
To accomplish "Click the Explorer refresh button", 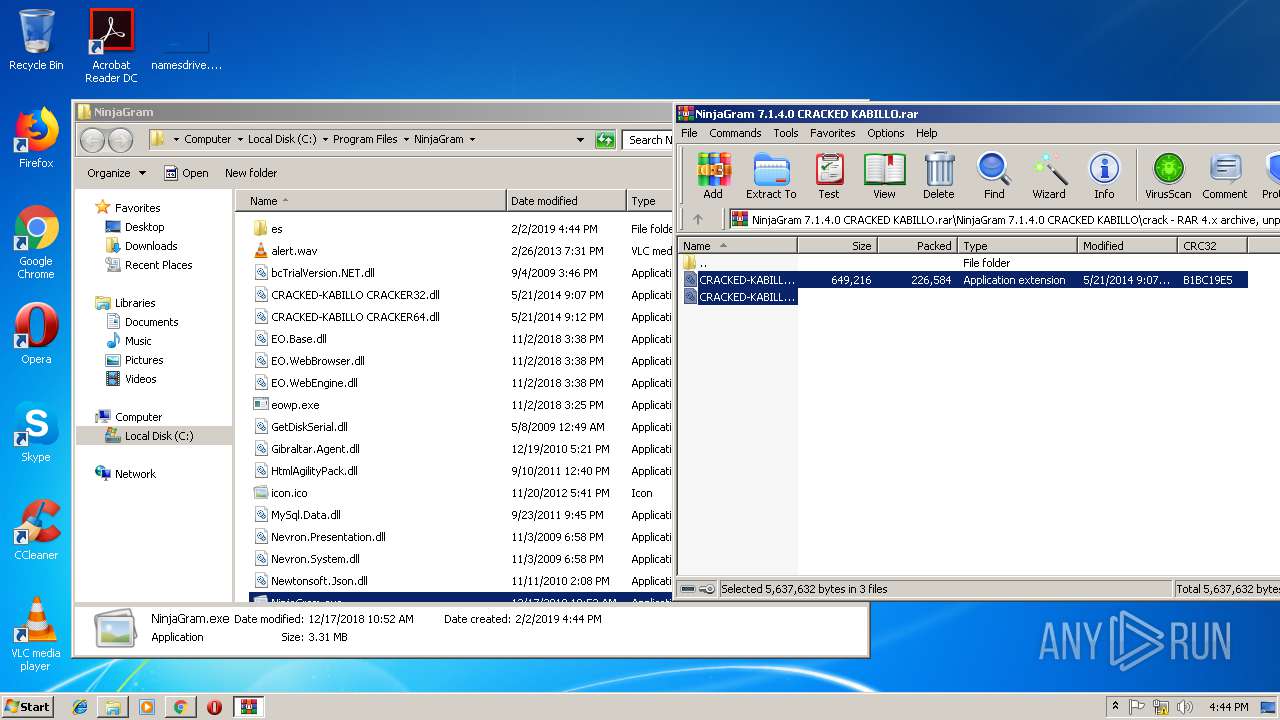I will pyautogui.click(x=605, y=140).
